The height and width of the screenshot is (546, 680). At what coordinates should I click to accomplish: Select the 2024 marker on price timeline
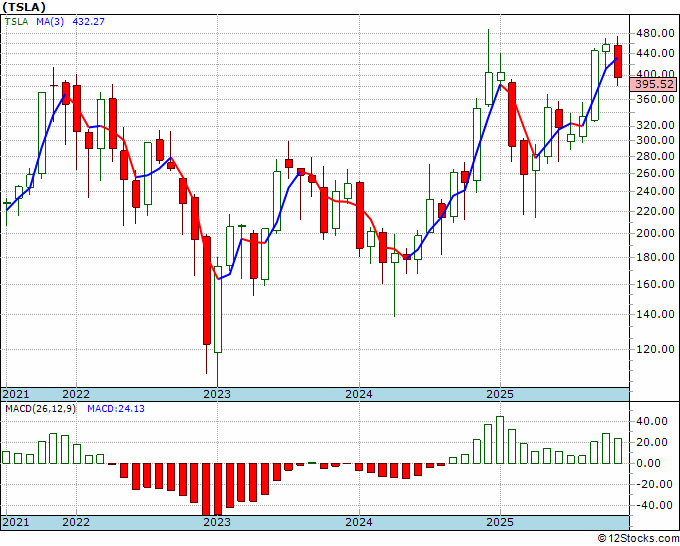359,394
